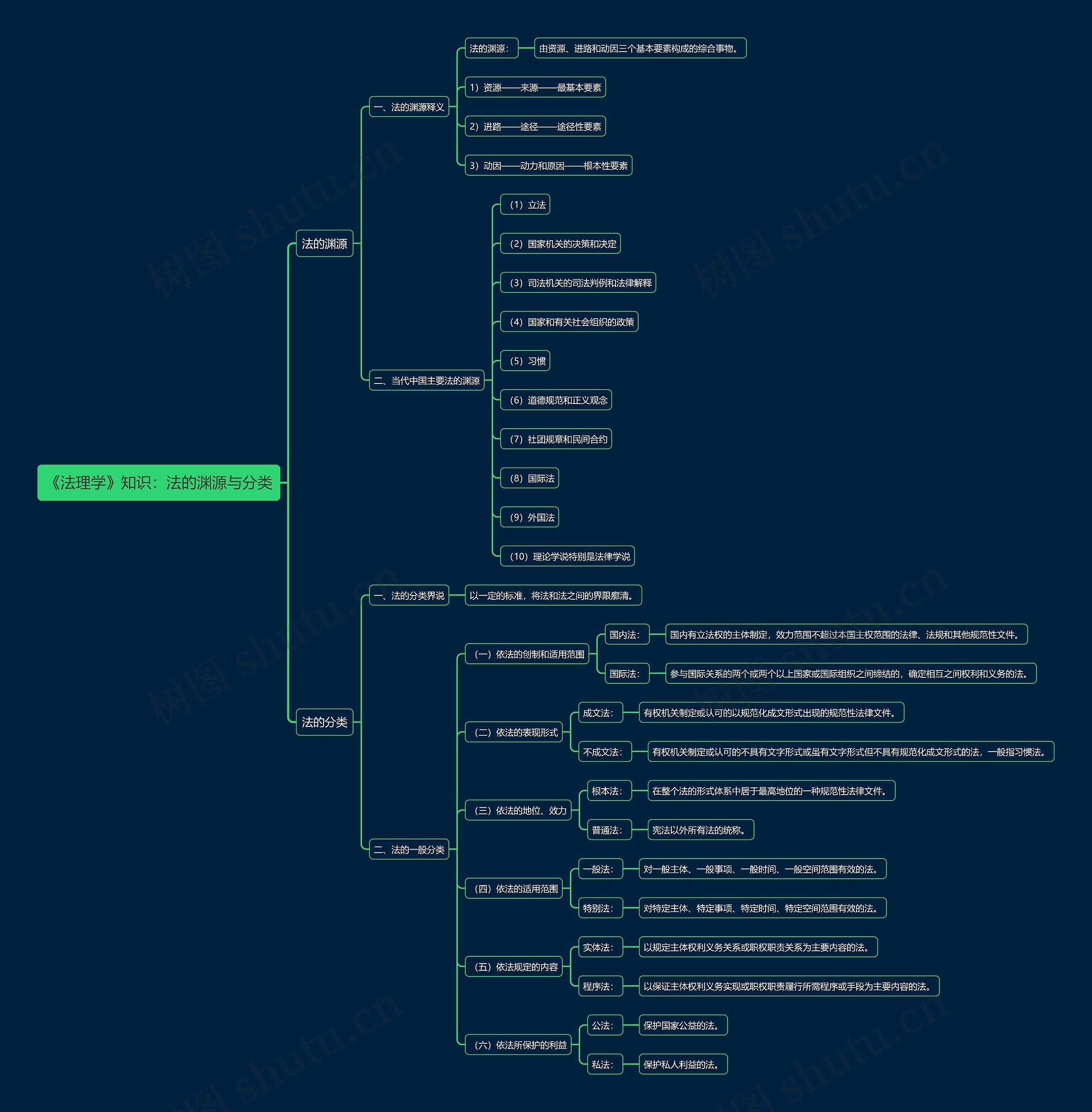1092x1112 pixels.
Task: Select the (5)习惯 node
Action: (x=525, y=361)
